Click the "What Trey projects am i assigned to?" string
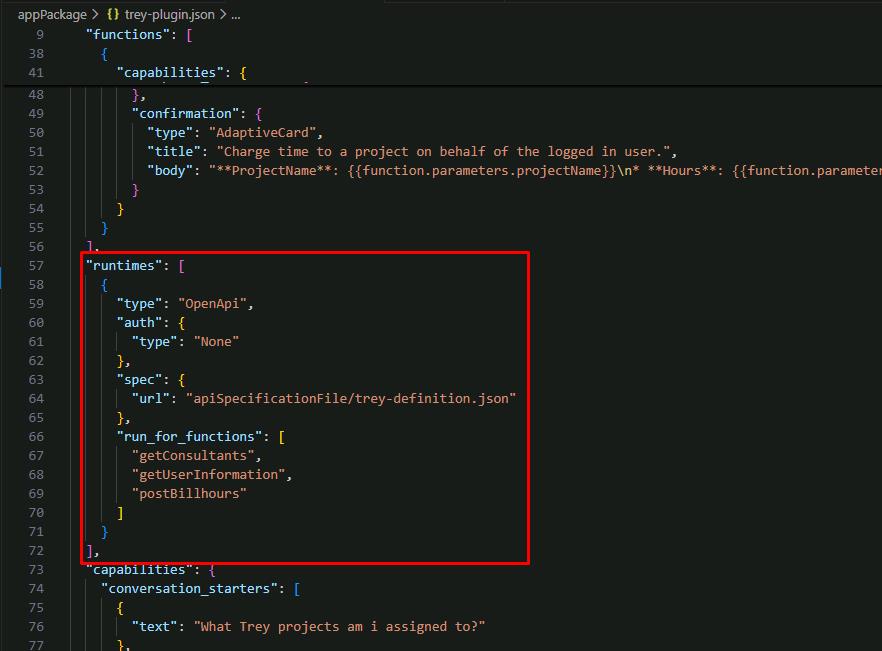This screenshot has height=651, width=882. coord(339,626)
